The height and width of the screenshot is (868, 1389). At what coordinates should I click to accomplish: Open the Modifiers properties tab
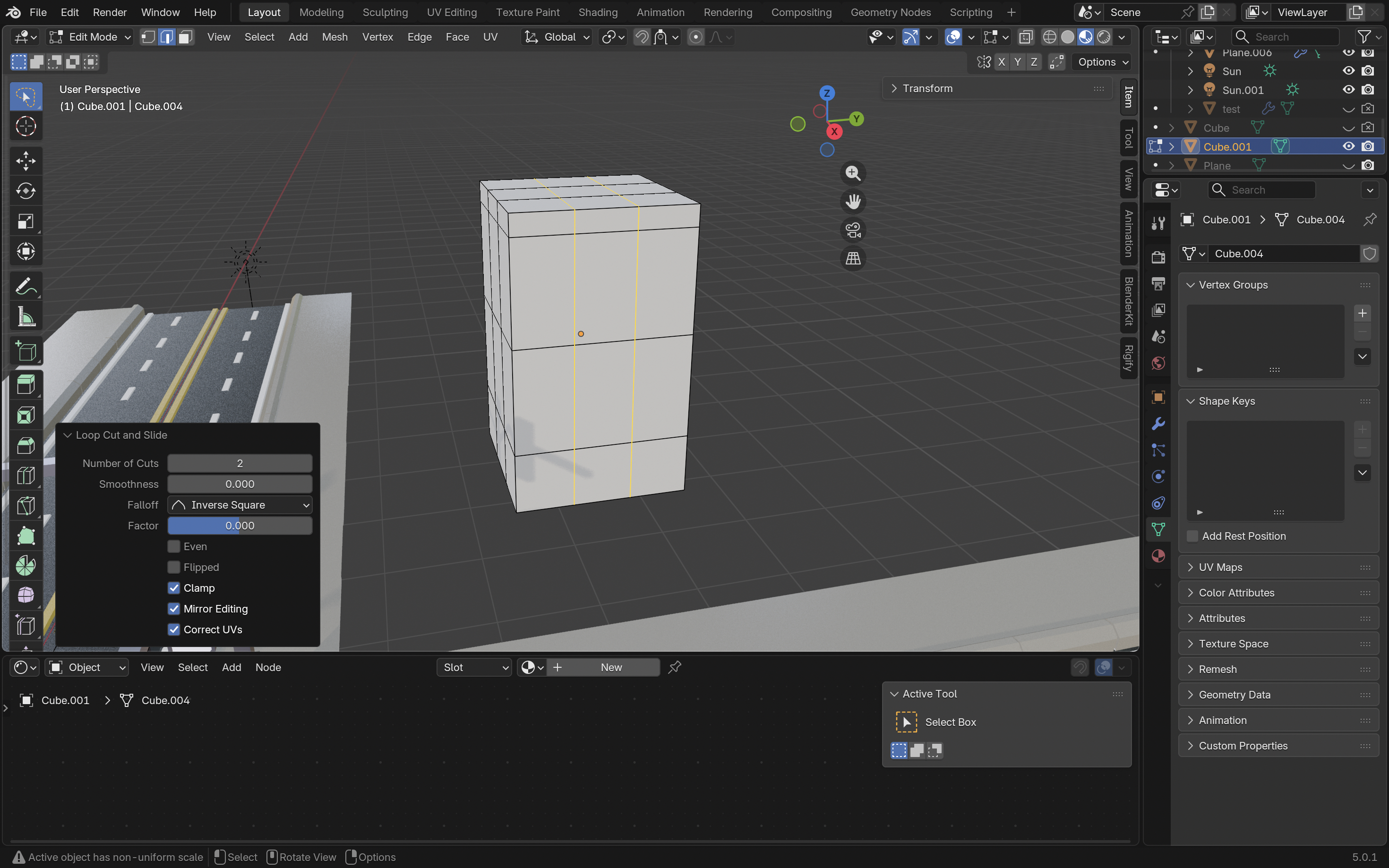(x=1158, y=424)
